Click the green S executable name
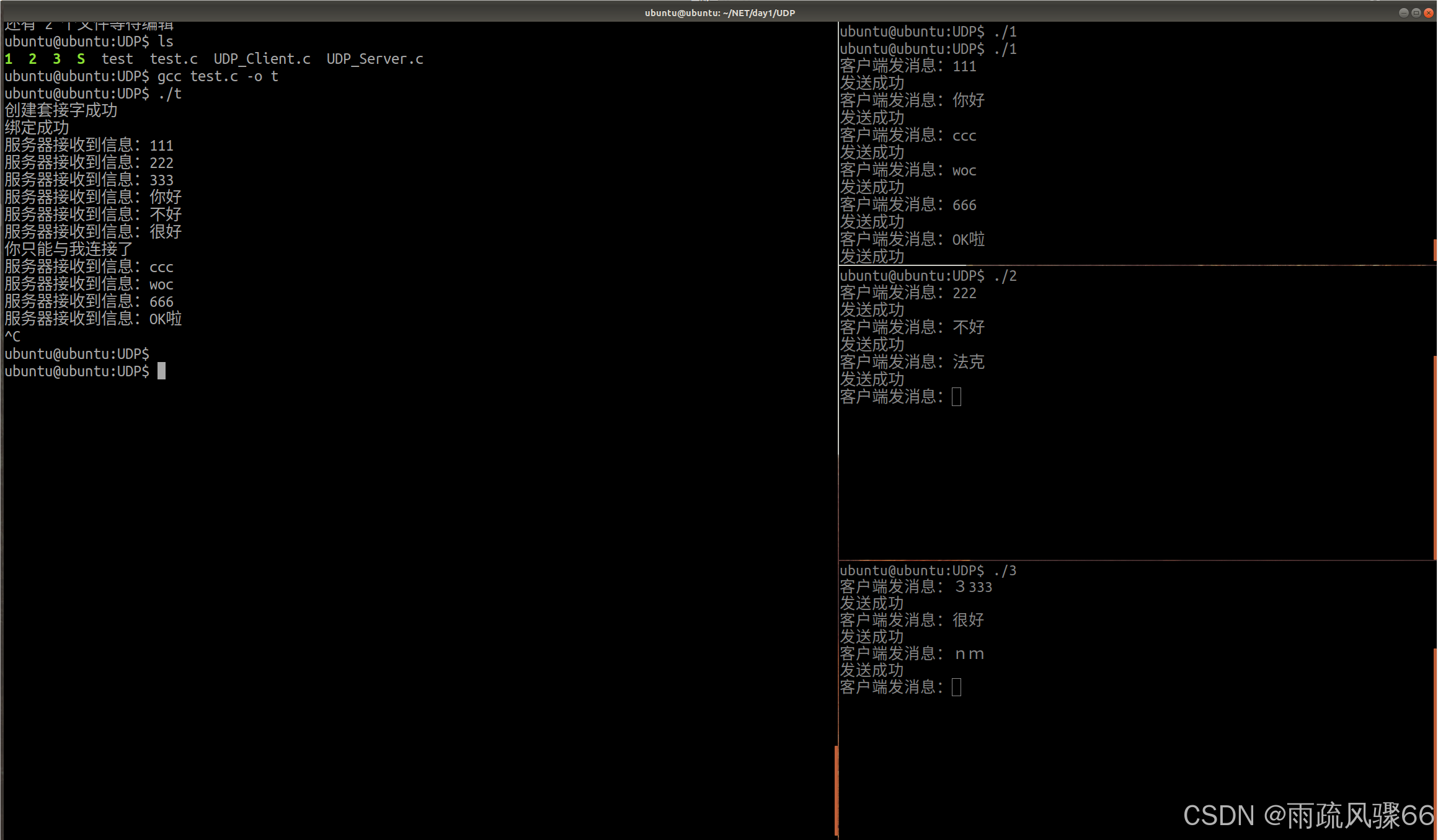Viewport: 1438px width, 840px height. 81,59
